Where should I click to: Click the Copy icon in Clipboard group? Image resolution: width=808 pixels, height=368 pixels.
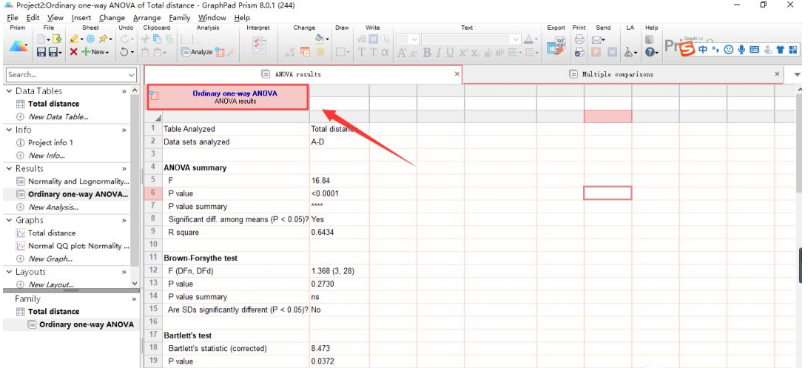[x=157, y=39]
